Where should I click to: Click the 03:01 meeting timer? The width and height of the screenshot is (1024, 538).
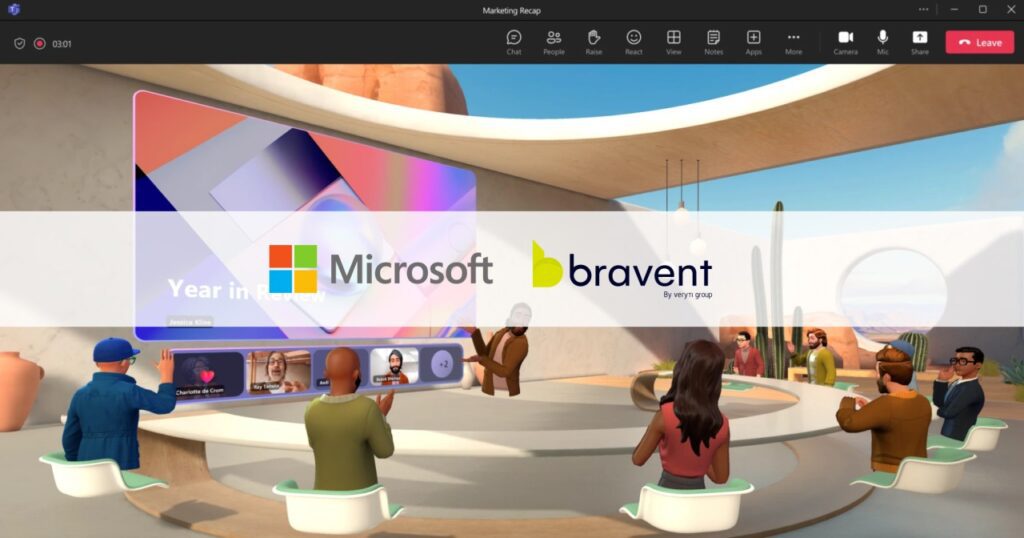tap(61, 44)
